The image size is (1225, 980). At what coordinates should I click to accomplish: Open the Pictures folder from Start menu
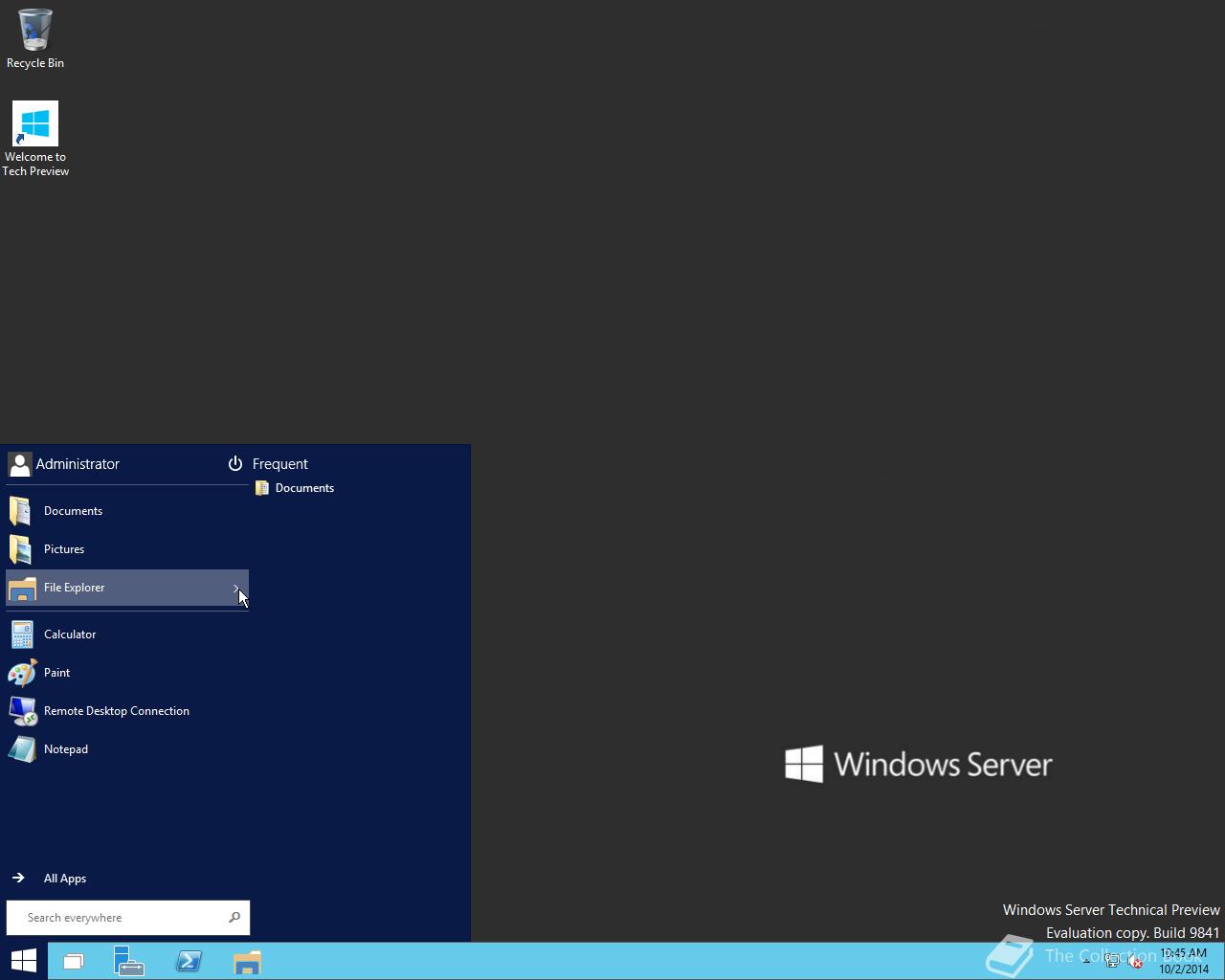click(x=127, y=549)
